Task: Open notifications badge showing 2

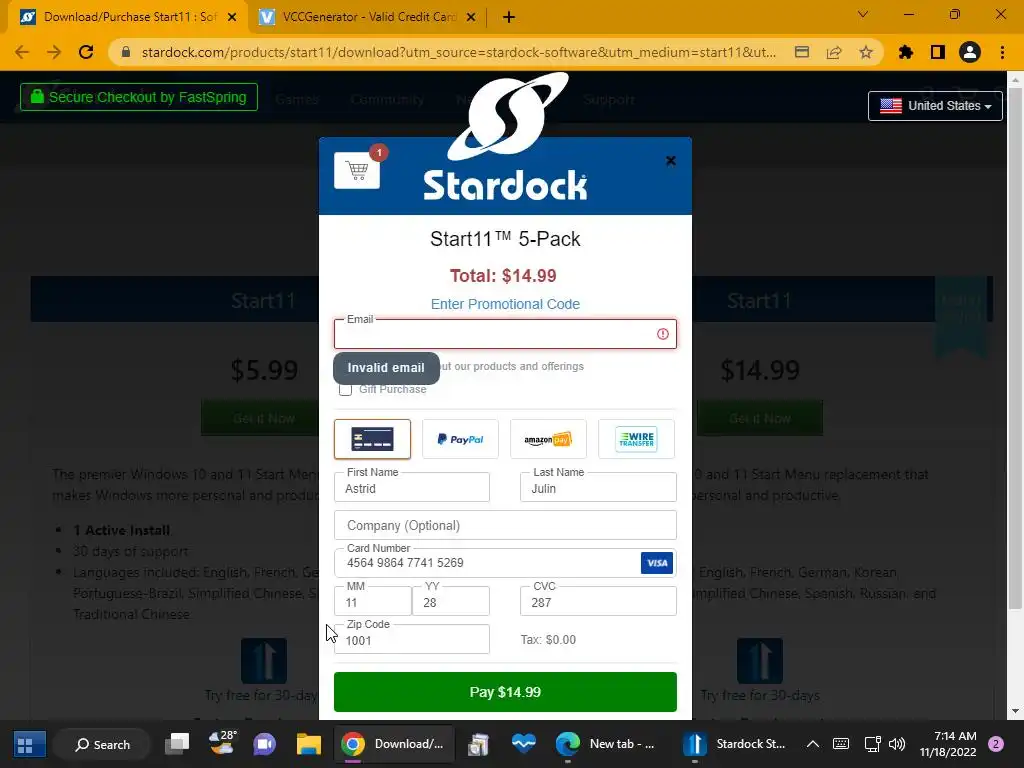Action: coord(996,744)
